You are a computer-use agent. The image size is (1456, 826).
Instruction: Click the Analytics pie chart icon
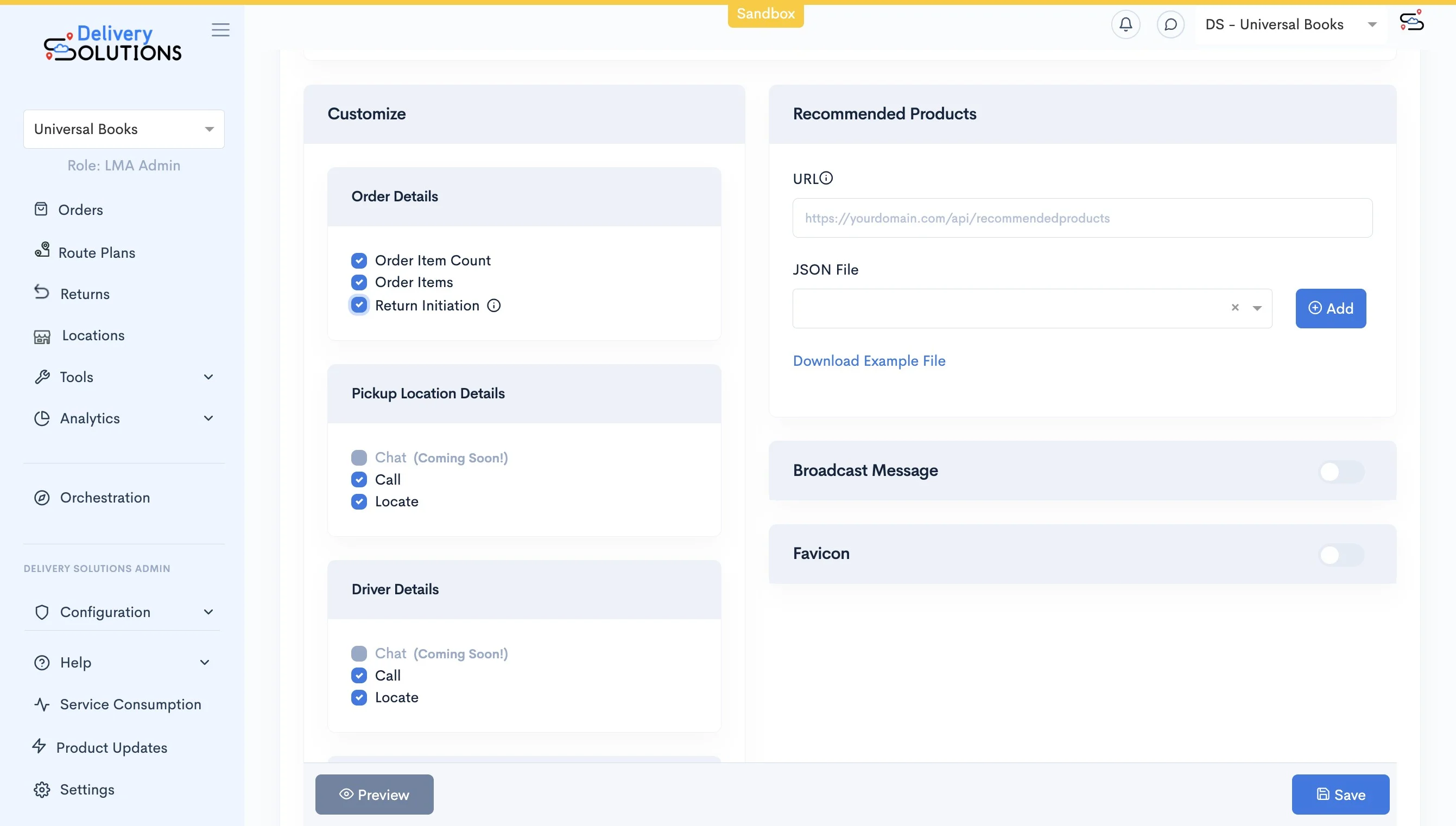tap(42, 418)
